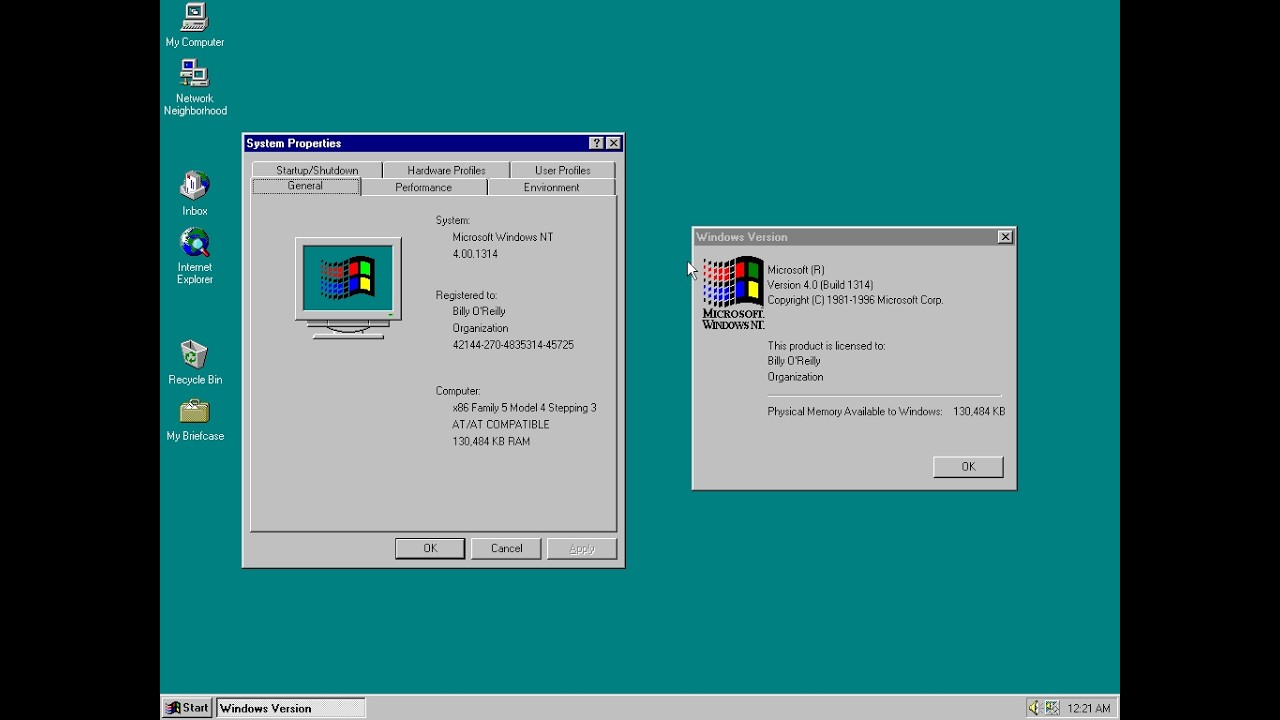Click the 'x86 Family 5 Model 4 Stepping 3' text

click(524, 408)
